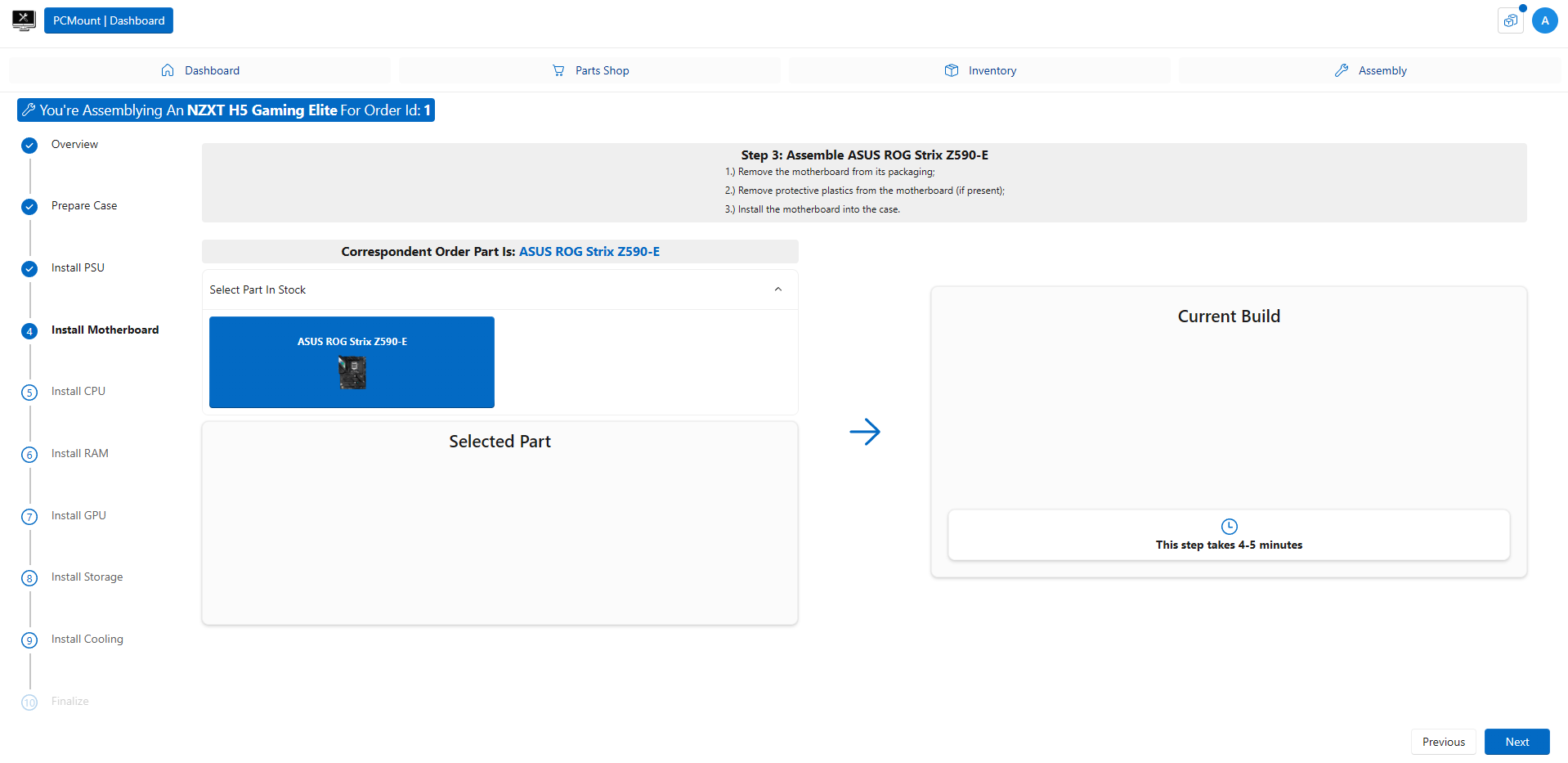The image size is (1568, 763).
Task: Open the notifications icon with blue dot
Action: pyautogui.click(x=1511, y=20)
